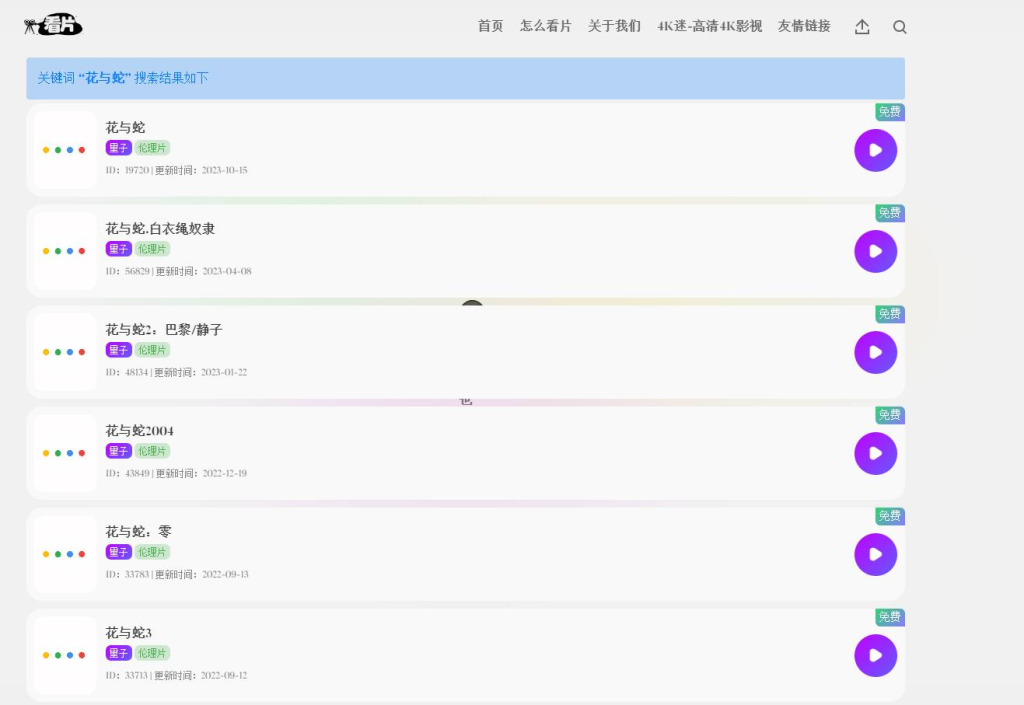1024x705 pixels.
Task: Click thumbnail placeholder of 花与蛇 ID 19720
Action: pyautogui.click(x=65, y=150)
